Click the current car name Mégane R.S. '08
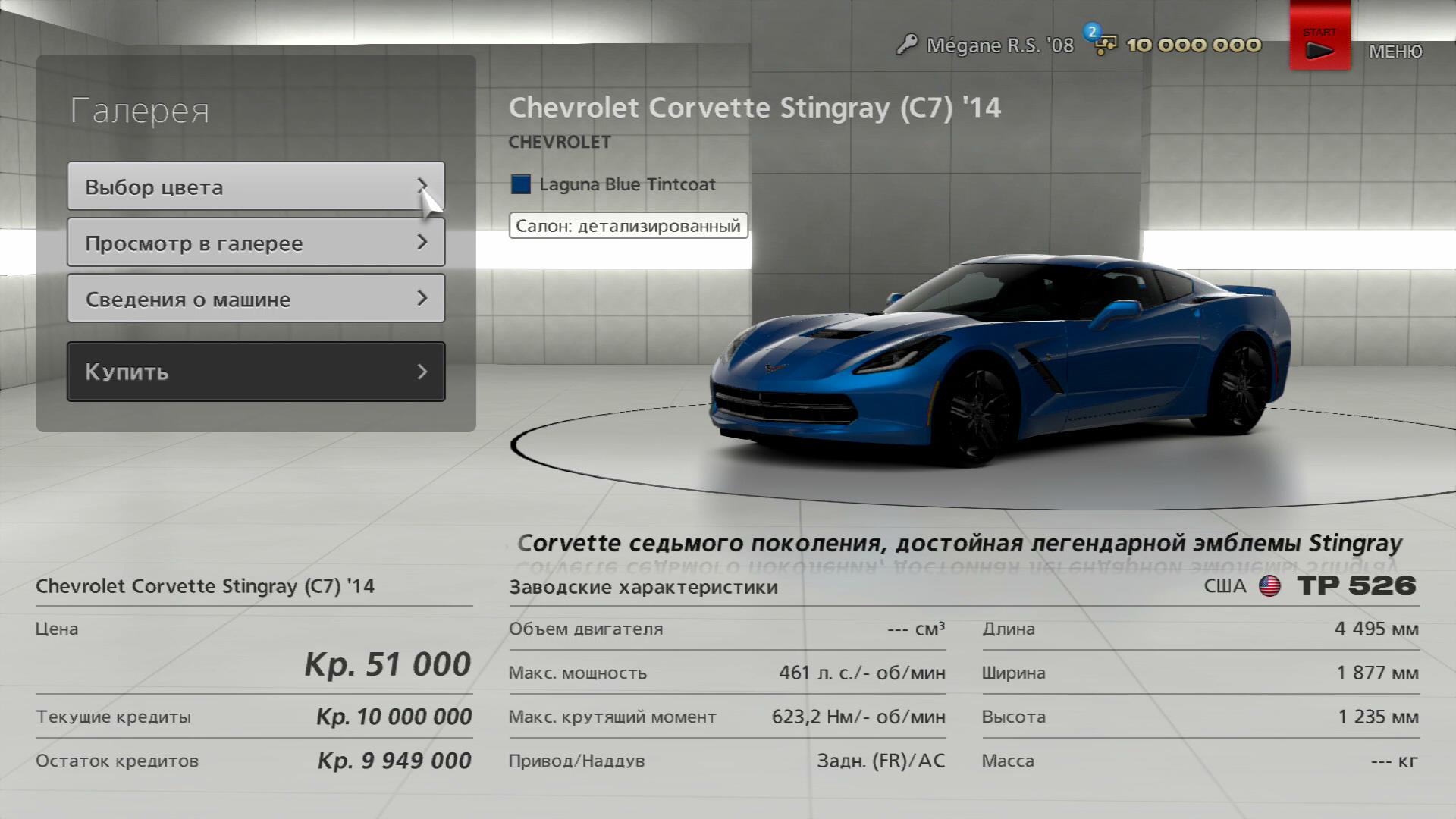Screen dimensions: 1456x819 point(999,46)
